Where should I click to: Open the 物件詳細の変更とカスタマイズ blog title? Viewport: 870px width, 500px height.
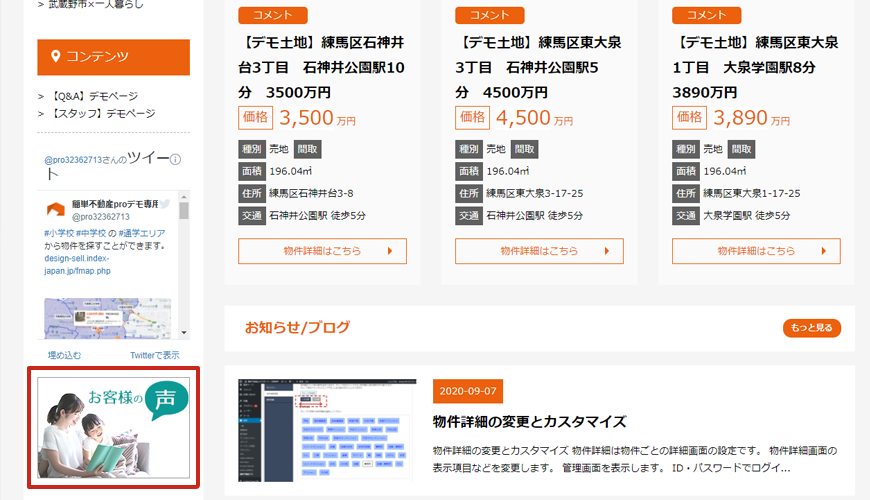click(529, 421)
